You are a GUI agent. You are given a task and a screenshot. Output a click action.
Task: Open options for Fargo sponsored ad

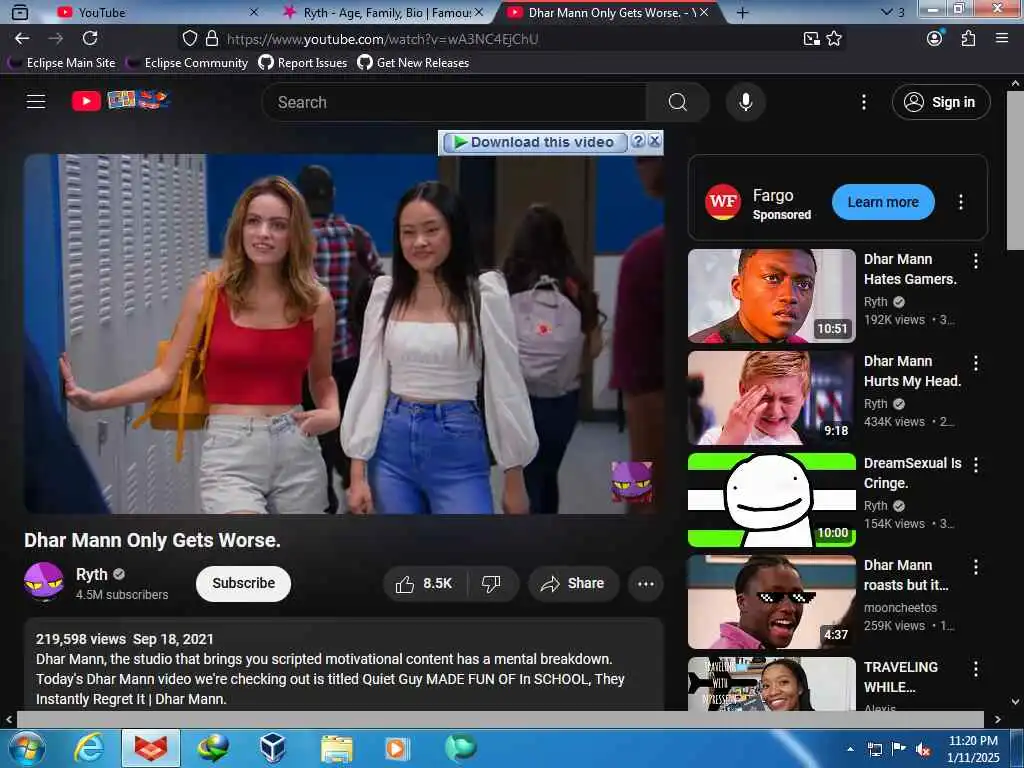tap(960, 202)
